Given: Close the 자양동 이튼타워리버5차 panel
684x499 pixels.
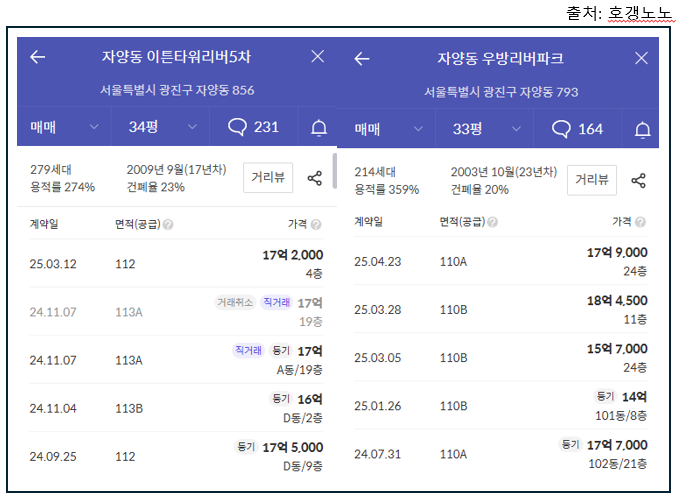Looking at the screenshot, I should 318,56.
